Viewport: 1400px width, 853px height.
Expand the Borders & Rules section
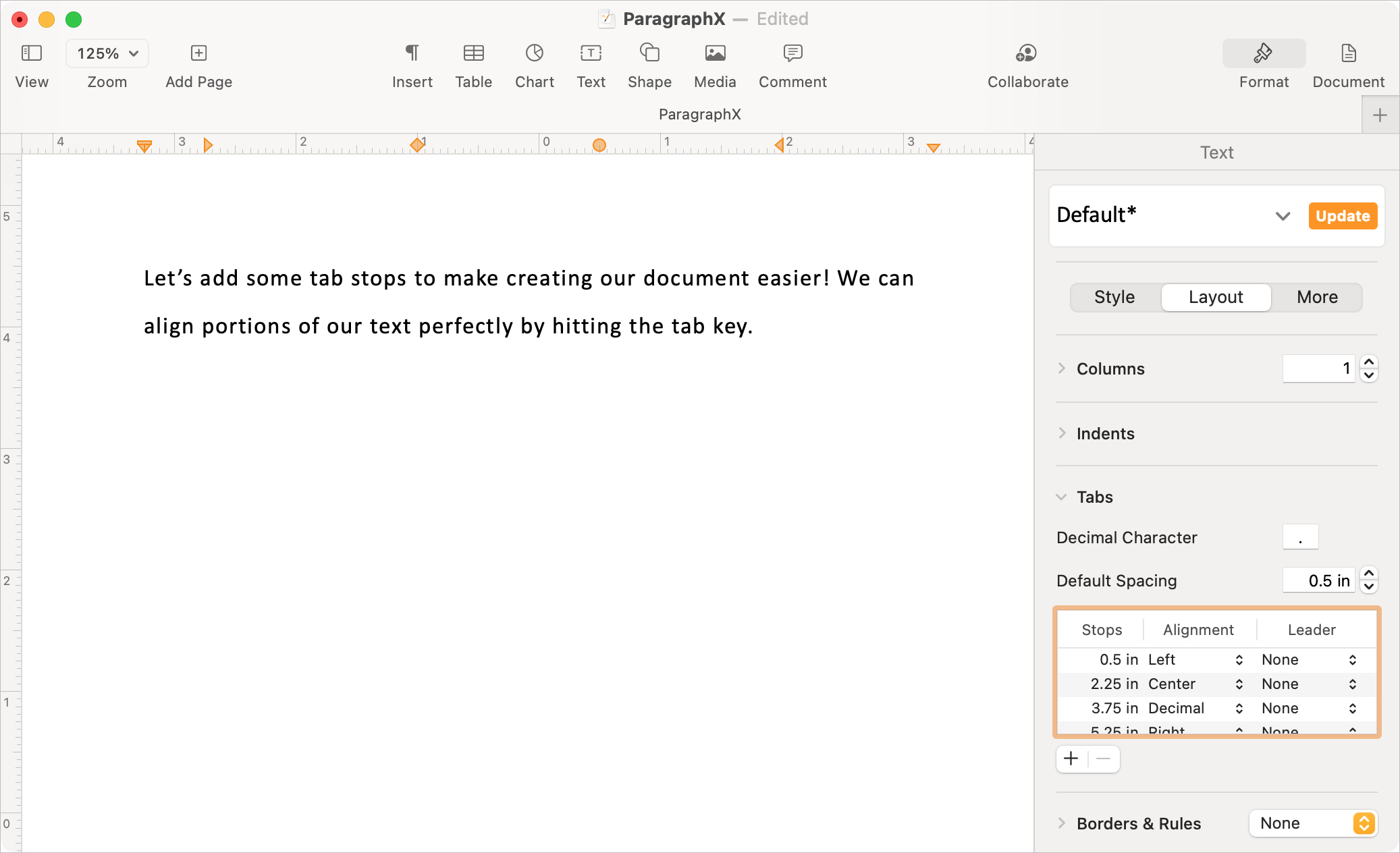(x=1062, y=823)
